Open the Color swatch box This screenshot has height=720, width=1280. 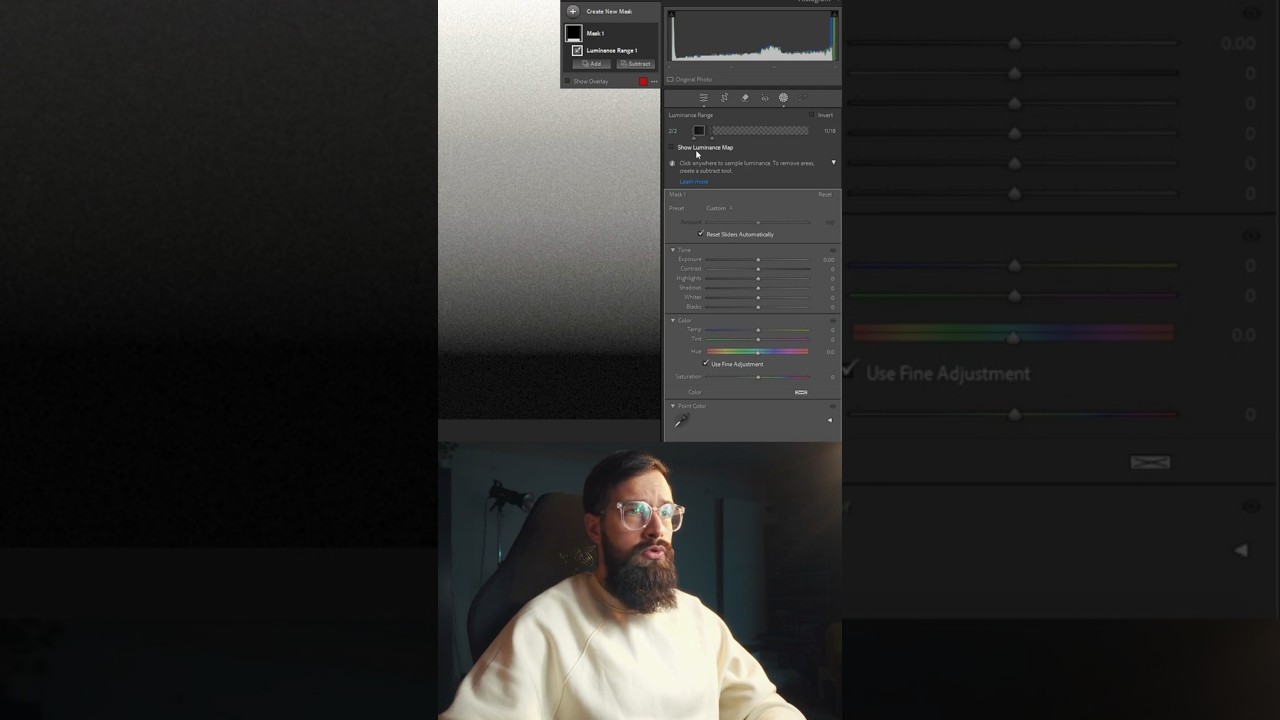801,392
